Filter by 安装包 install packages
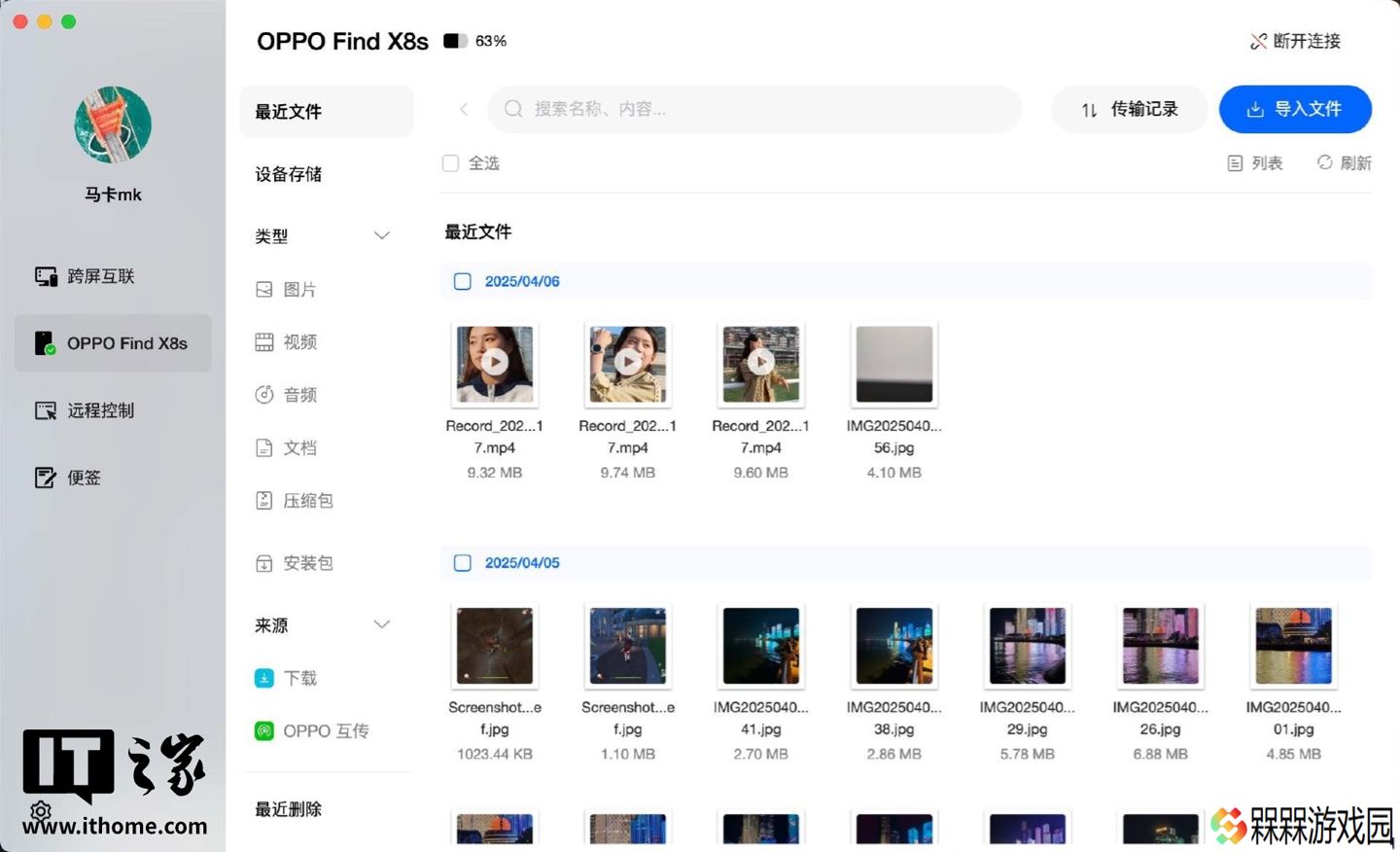Image resolution: width=1400 pixels, height=852 pixels. tap(294, 563)
